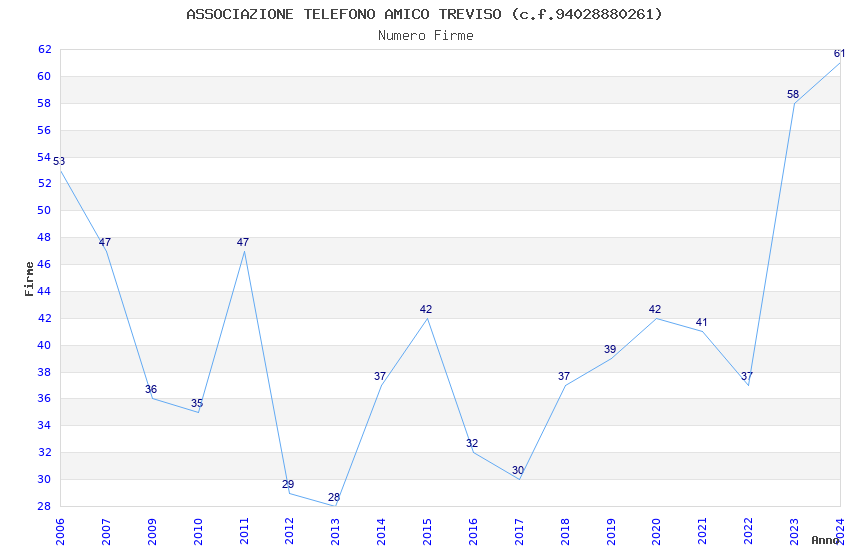850x550 pixels.
Task: Select the 28 tick label on Firme axis
Action: click(44, 506)
